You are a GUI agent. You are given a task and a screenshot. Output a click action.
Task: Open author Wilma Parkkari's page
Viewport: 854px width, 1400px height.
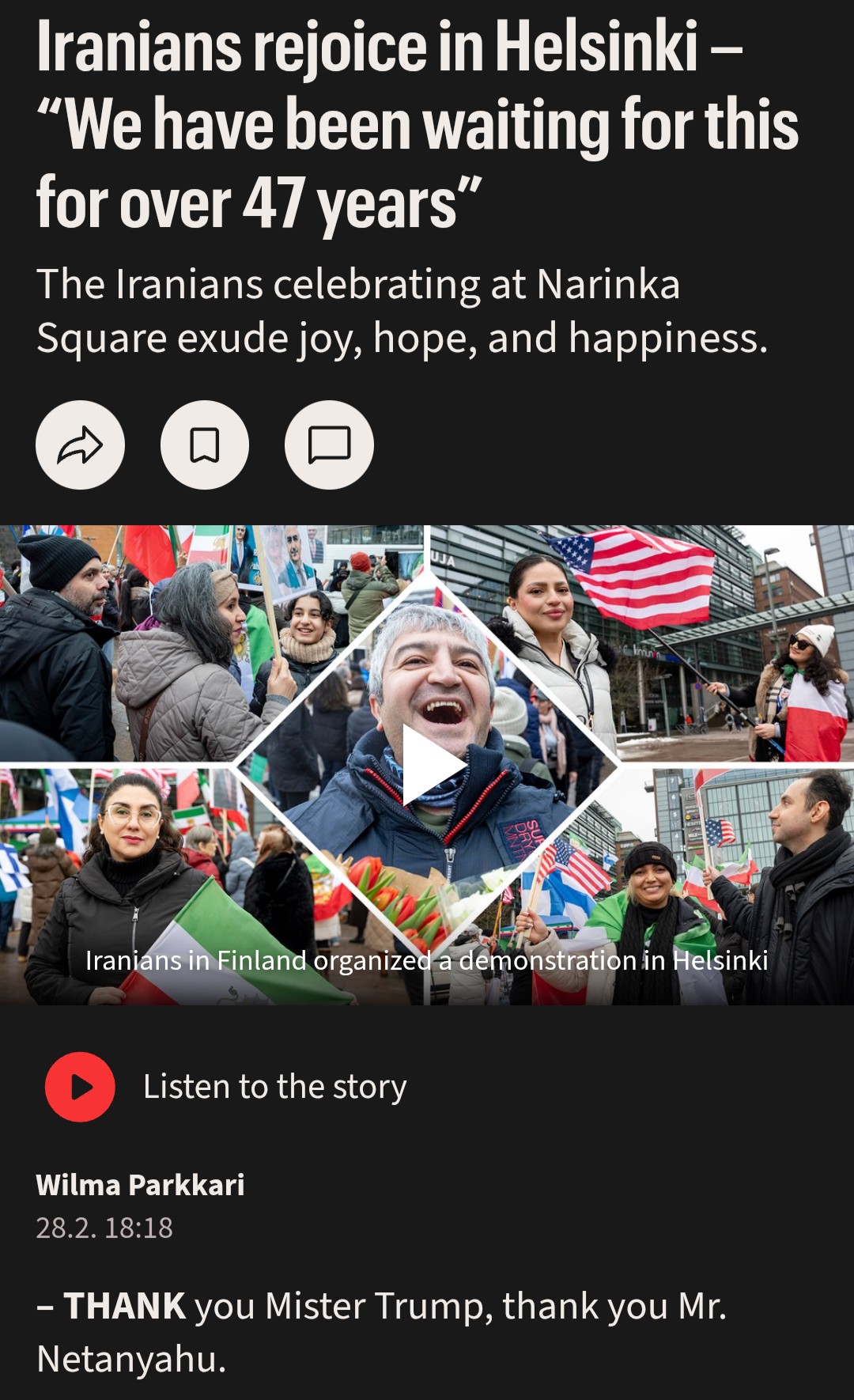140,1185
